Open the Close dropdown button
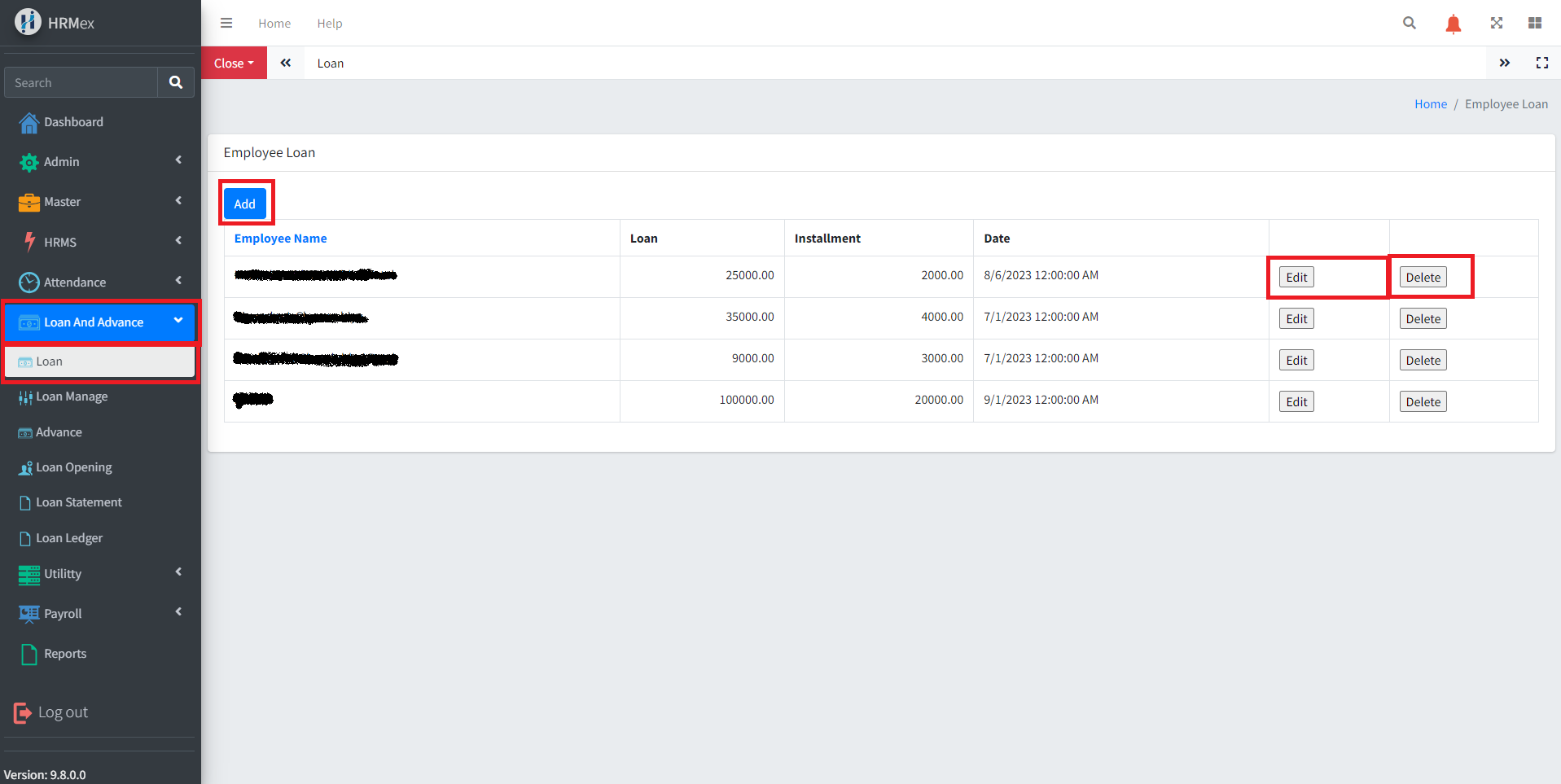This screenshot has height=784, width=1561. [234, 63]
